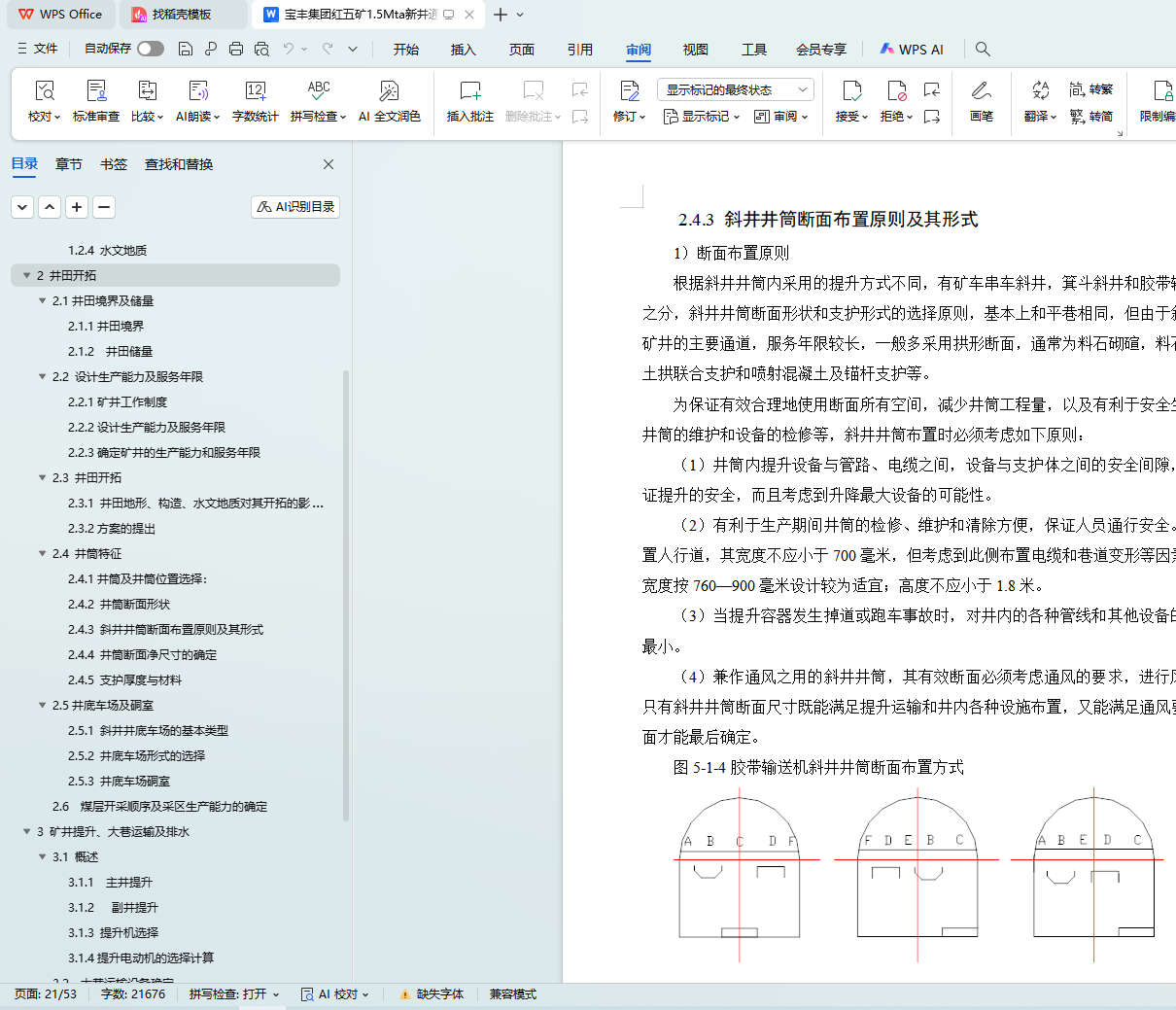Toggle the 自动保存 auto-save switch

coord(151,49)
